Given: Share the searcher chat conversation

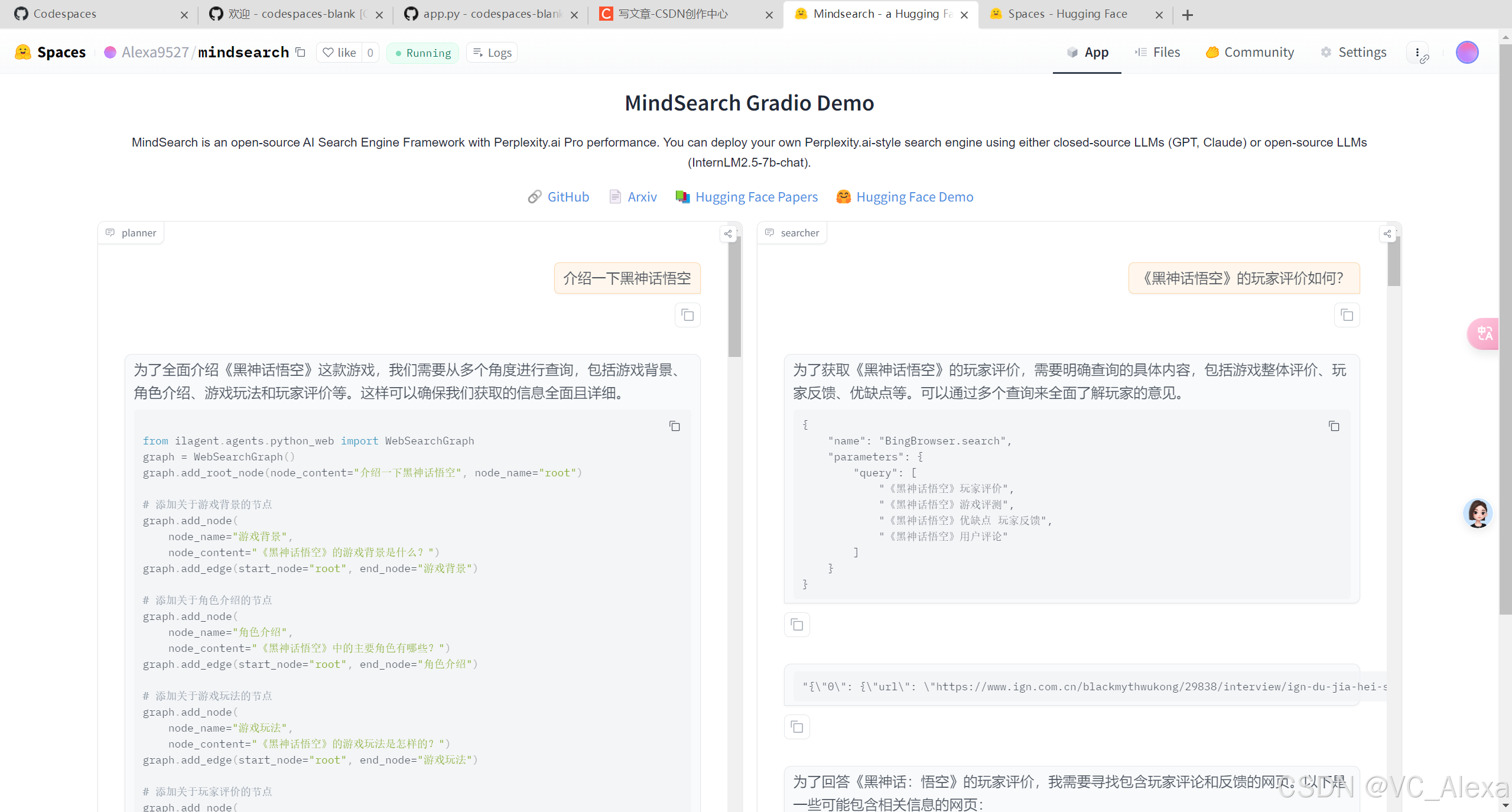Looking at the screenshot, I should coord(1387,234).
